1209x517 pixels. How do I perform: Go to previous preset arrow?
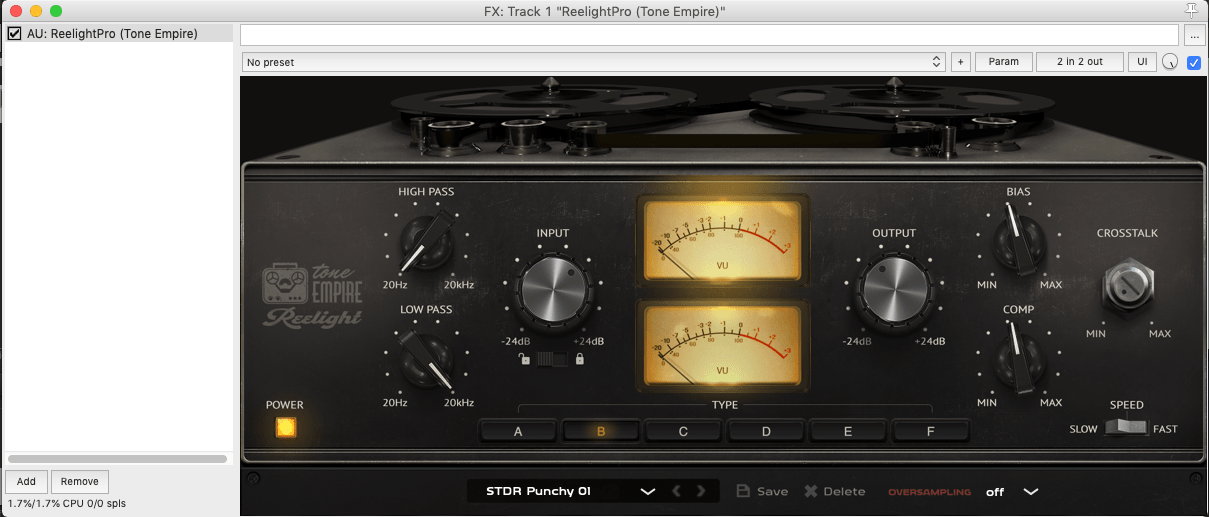(676, 491)
